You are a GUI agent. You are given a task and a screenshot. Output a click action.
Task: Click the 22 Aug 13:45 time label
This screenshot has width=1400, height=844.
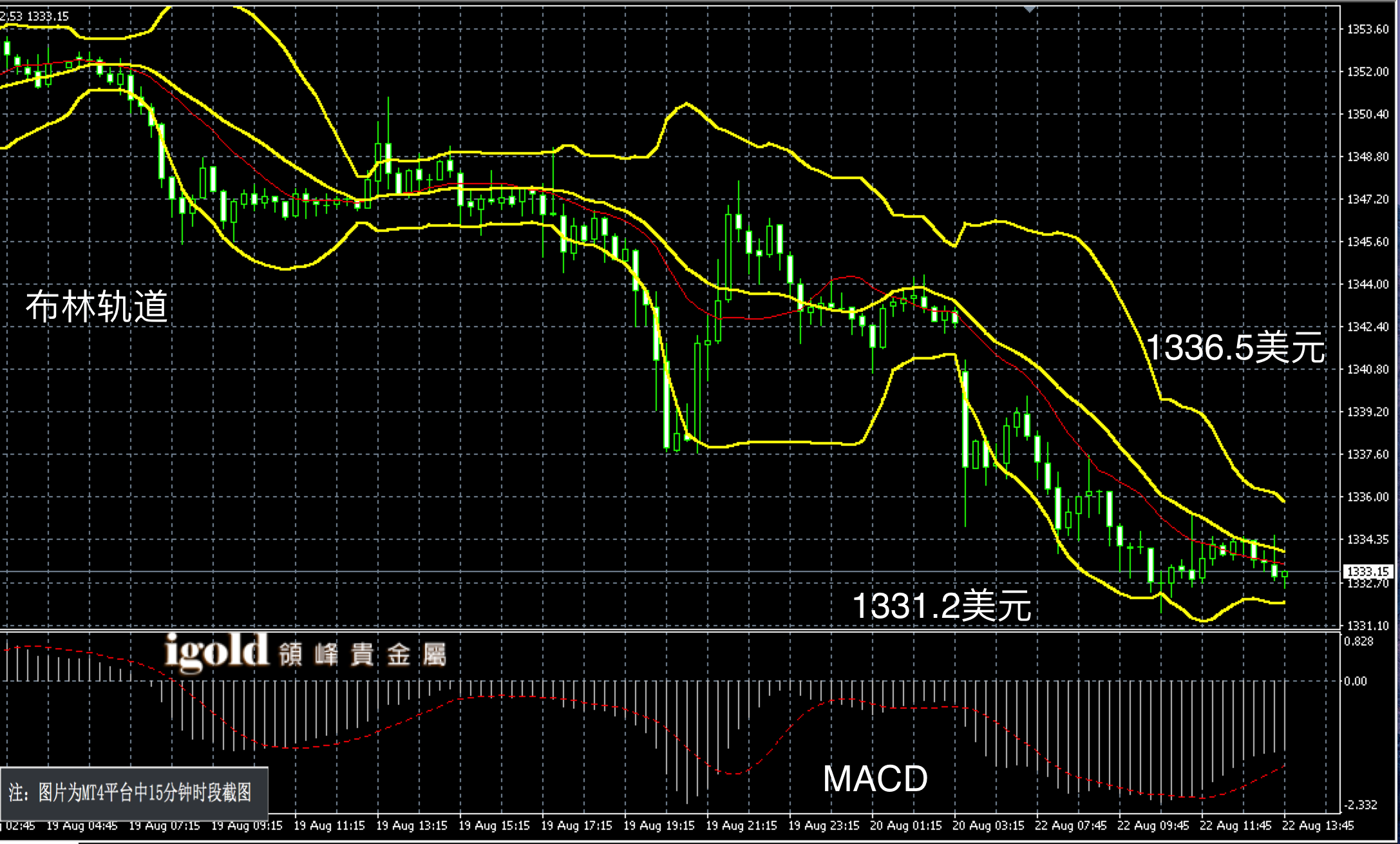click(x=1318, y=825)
